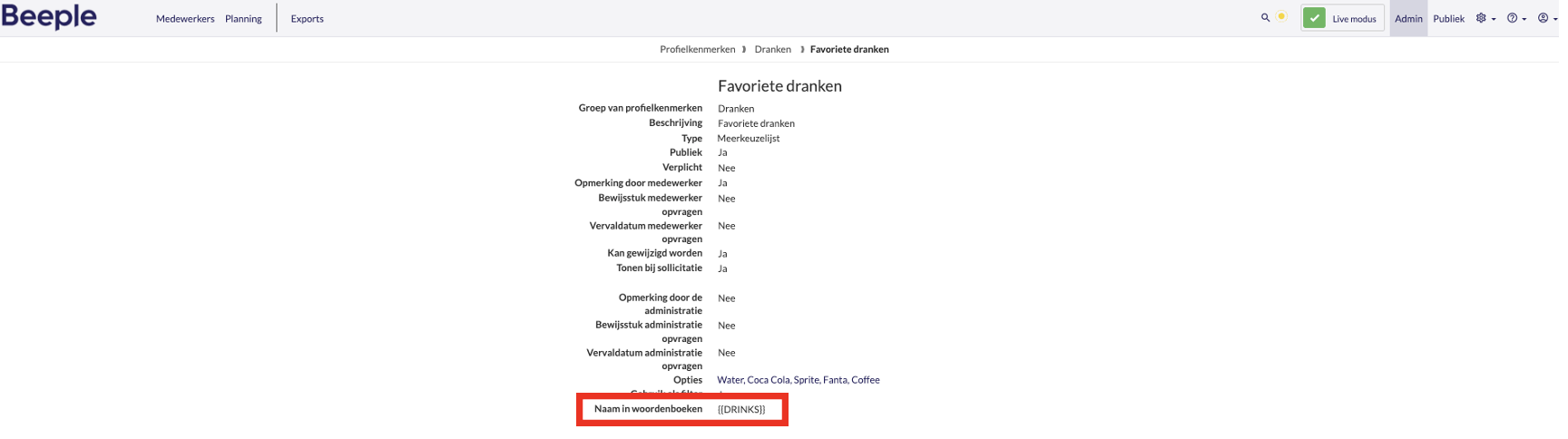This screenshot has height=439, width=1568.
Task: Click the green Live modus checkmark
Action: (1314, 18)
